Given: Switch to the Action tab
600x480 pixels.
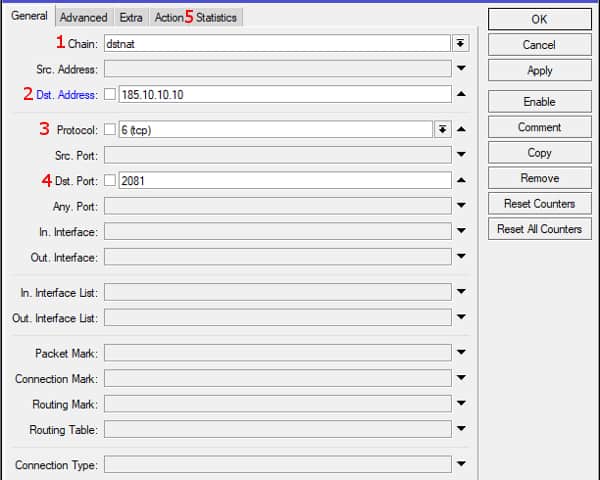Looking at the screenshot, I should pyautogui.click(x=169, y=18).
